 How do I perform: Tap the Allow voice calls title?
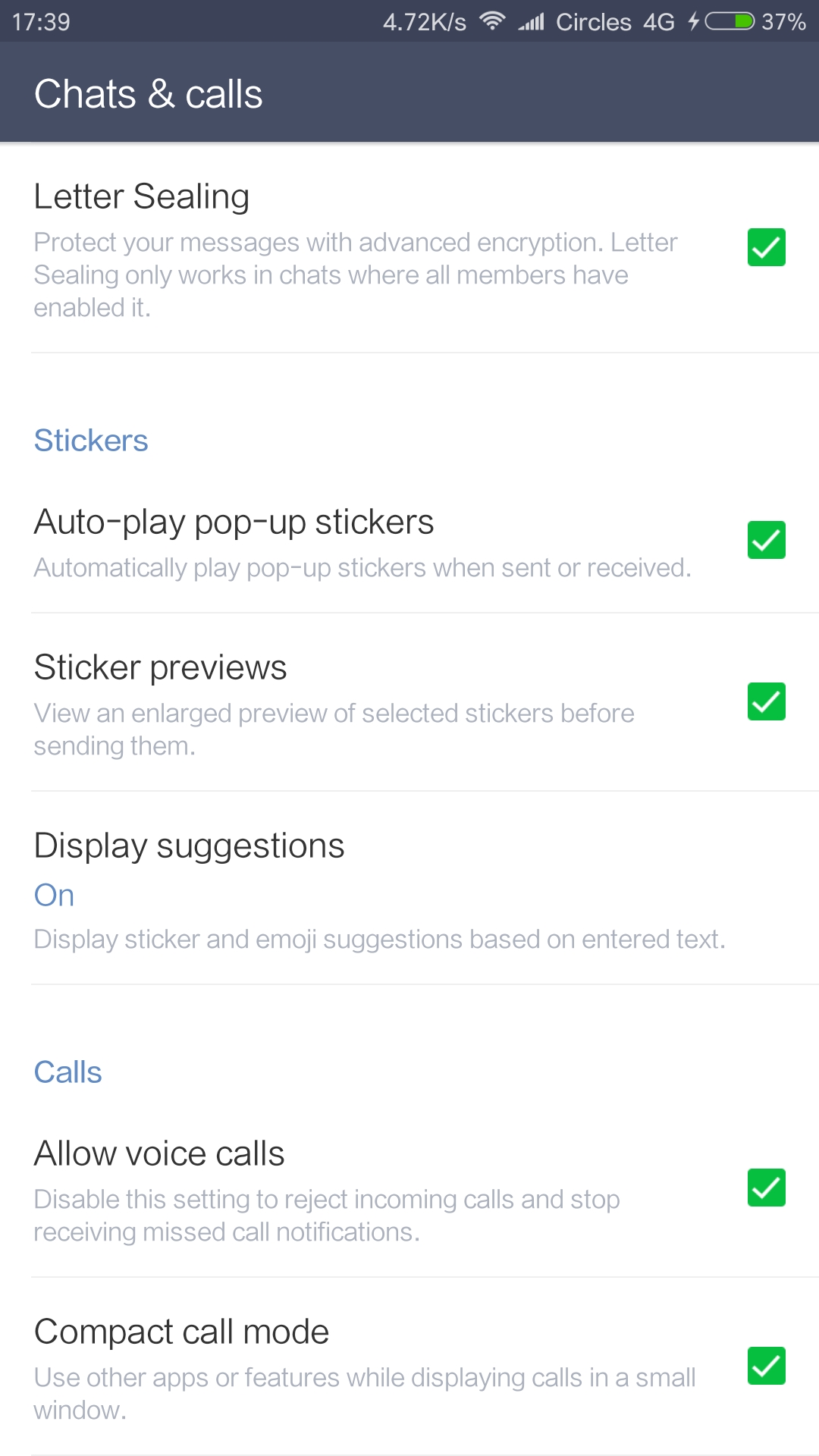tap(159, 1153)
